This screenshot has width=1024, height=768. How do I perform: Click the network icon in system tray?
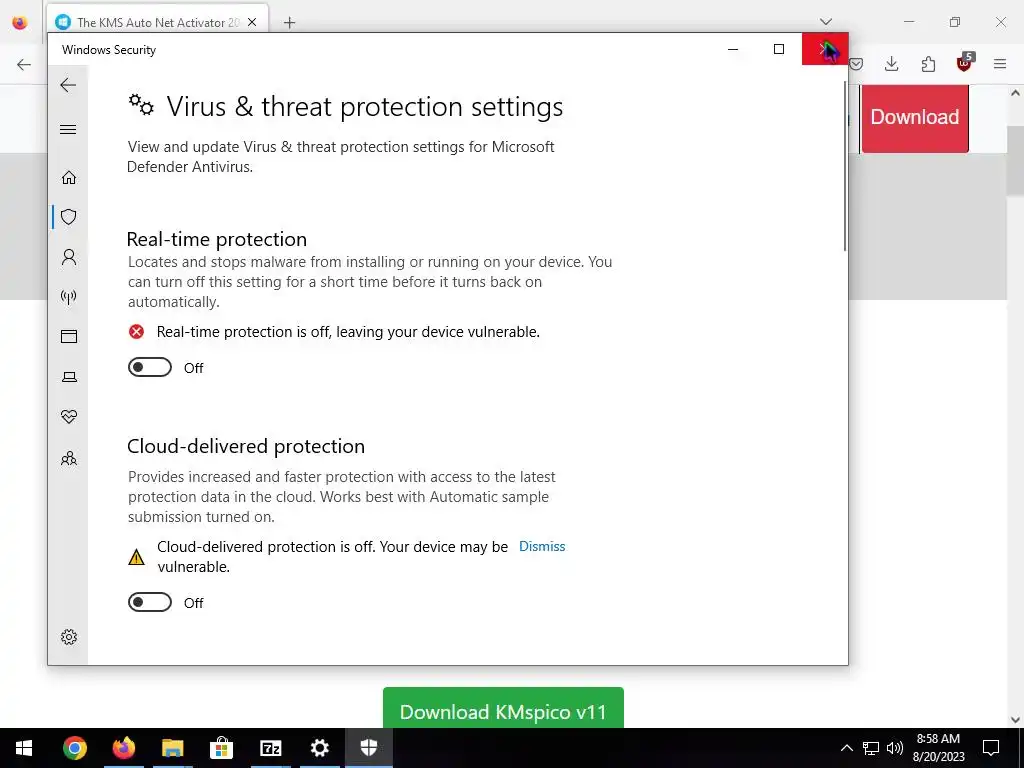(871, 748)
